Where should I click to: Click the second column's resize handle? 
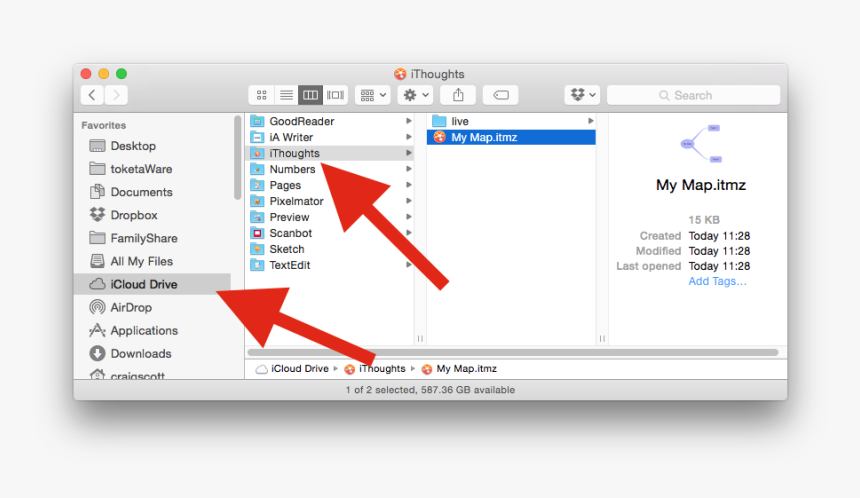[x=602, y=339]
